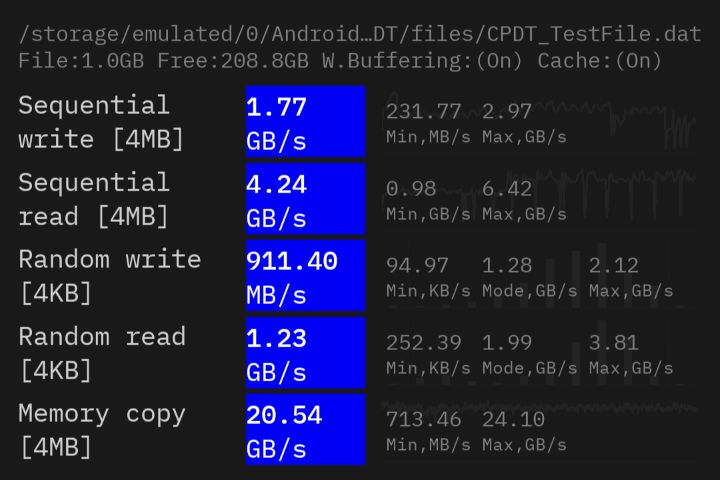Click the sequential write 2.97 Max value
720x480 pixels.
point(506,112)
